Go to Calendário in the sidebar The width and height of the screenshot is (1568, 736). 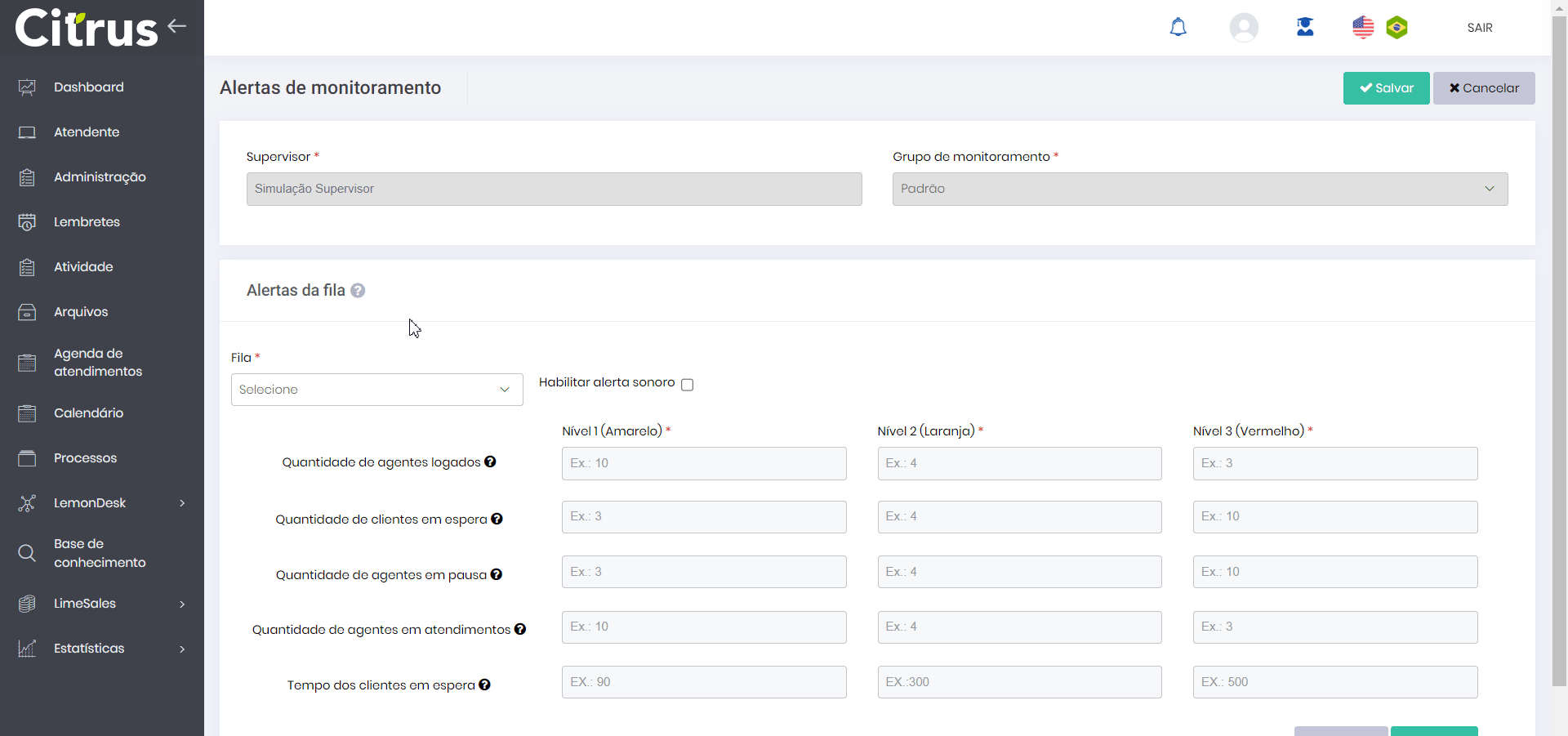coord(88,413)
